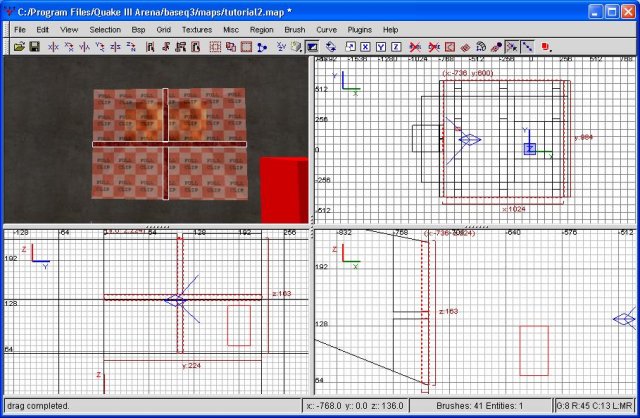Viewport: 640px width, 418px height.
Task: Toggle Scale Y axis lock
Action: click(381, 47)
